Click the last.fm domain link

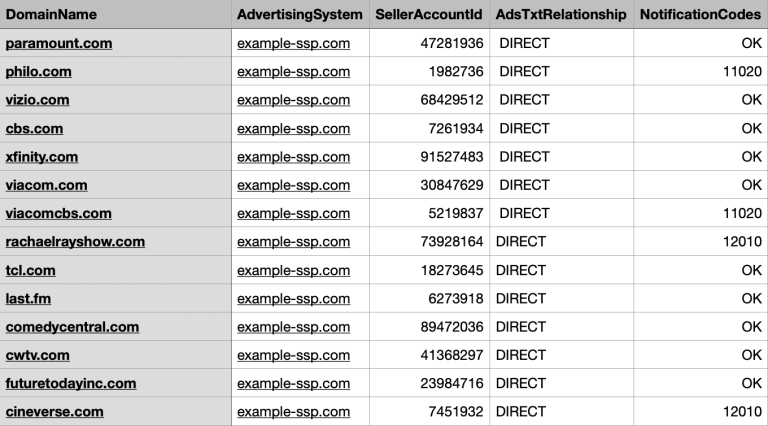point(33,298)
